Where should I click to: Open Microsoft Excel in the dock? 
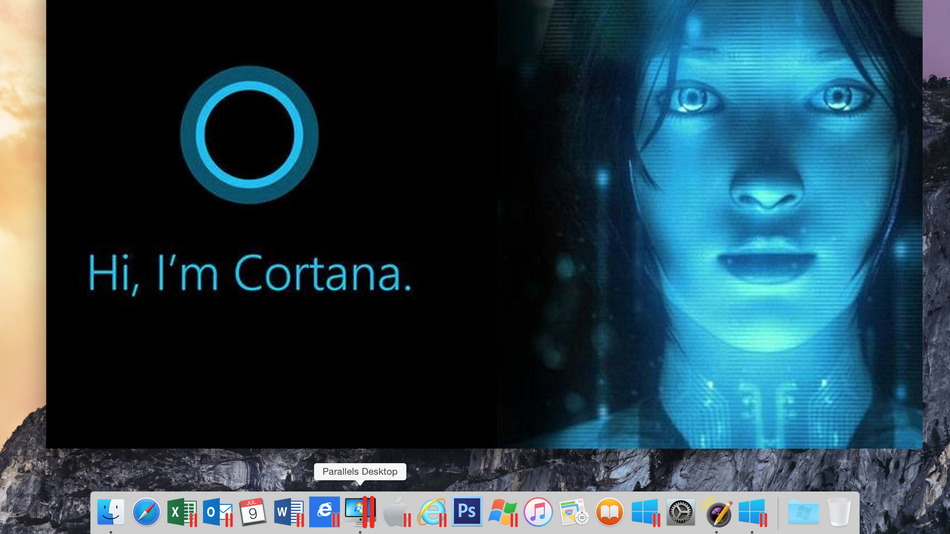(x=181, y=512)
